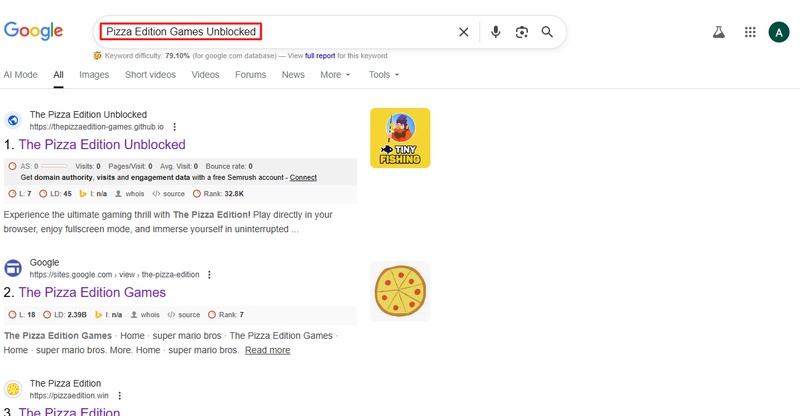800x416 pixels.
Task: Click source for The Pizza Edition Games result
Action: tap(184, 315)
